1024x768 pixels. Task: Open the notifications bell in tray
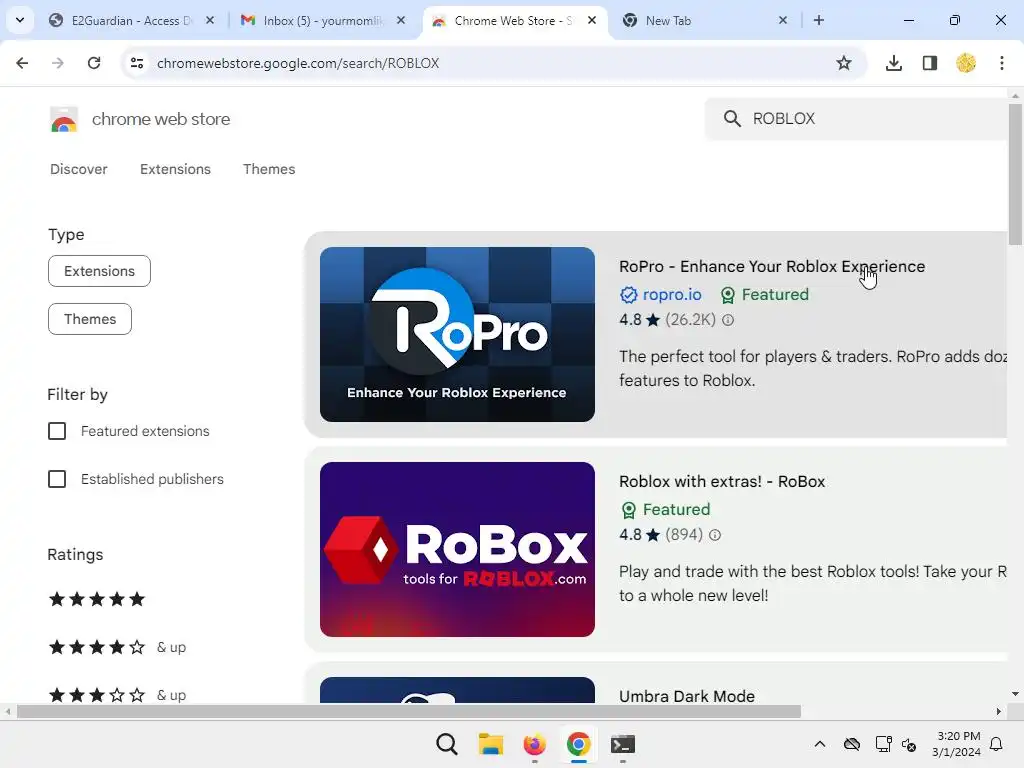click(997, 744)
